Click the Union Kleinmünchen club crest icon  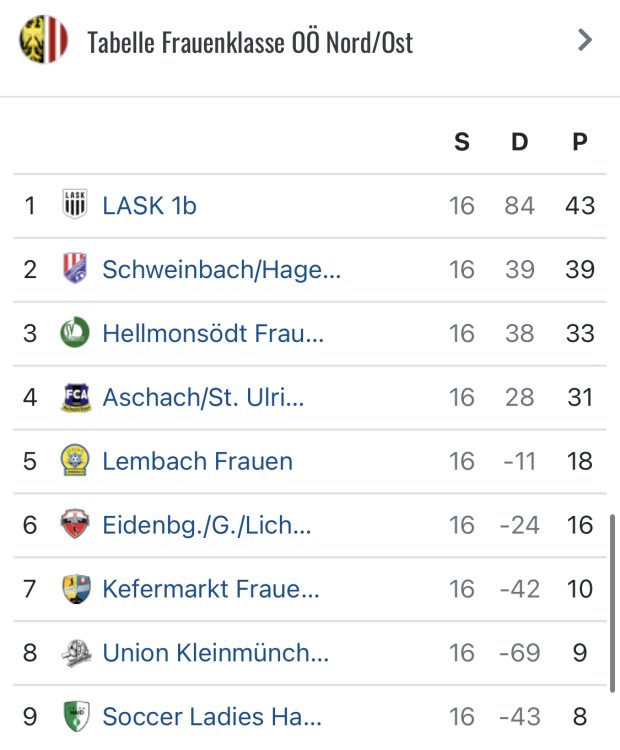point(75,653)
